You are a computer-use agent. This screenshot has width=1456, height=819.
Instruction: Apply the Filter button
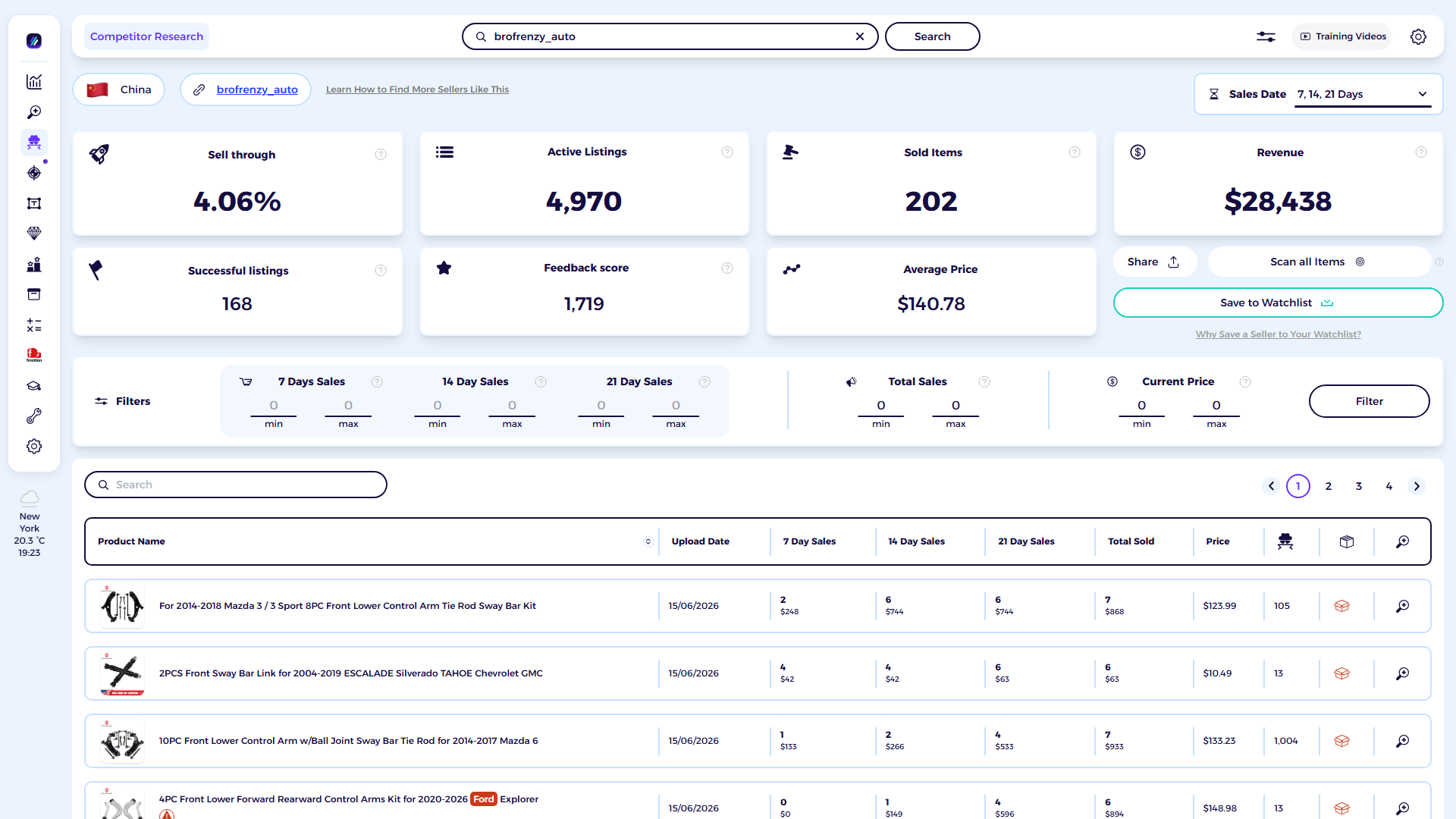click(x=1369, y=401)
